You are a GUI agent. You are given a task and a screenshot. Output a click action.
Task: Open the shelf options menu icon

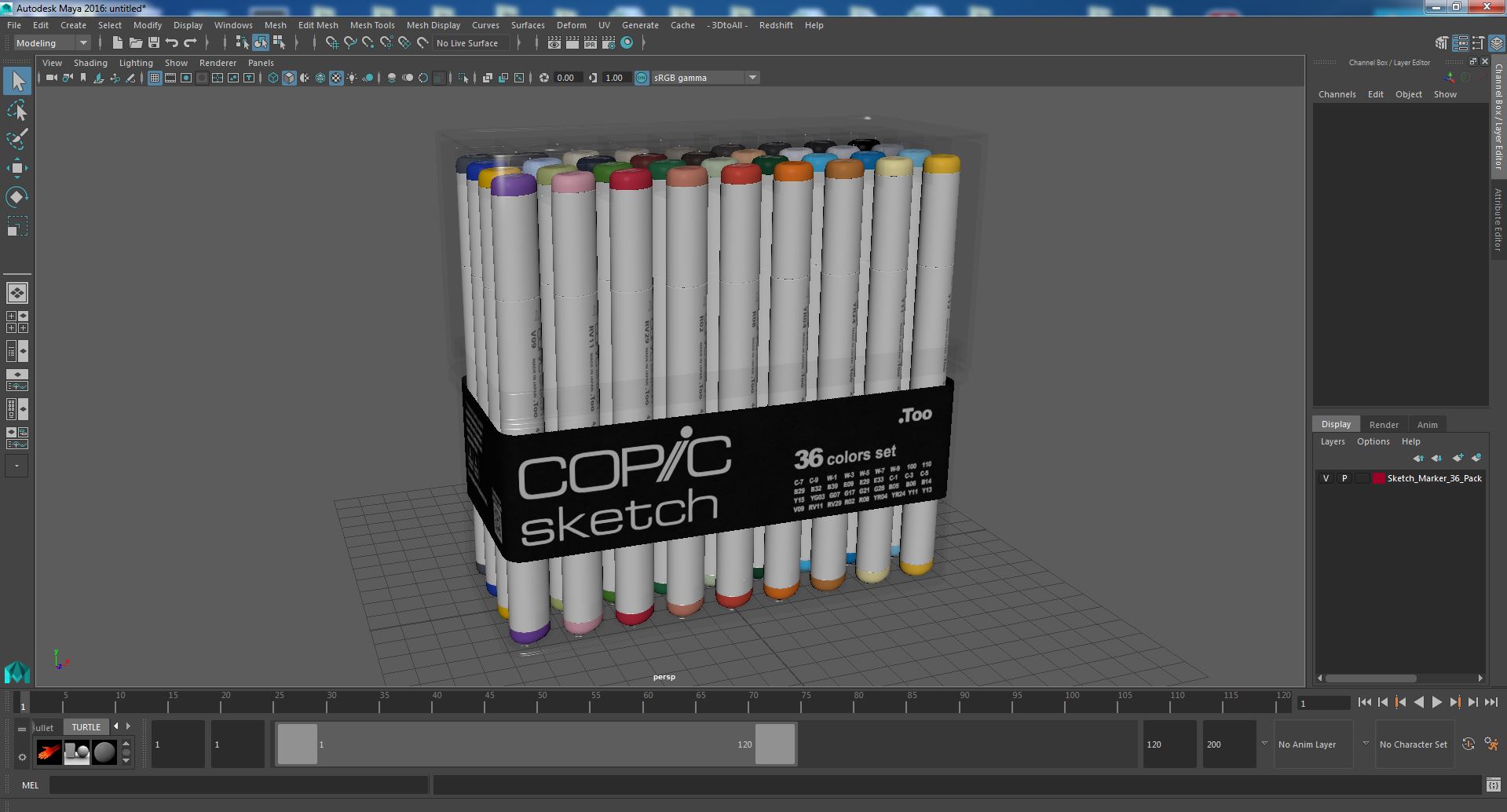[x=22, y=757]
